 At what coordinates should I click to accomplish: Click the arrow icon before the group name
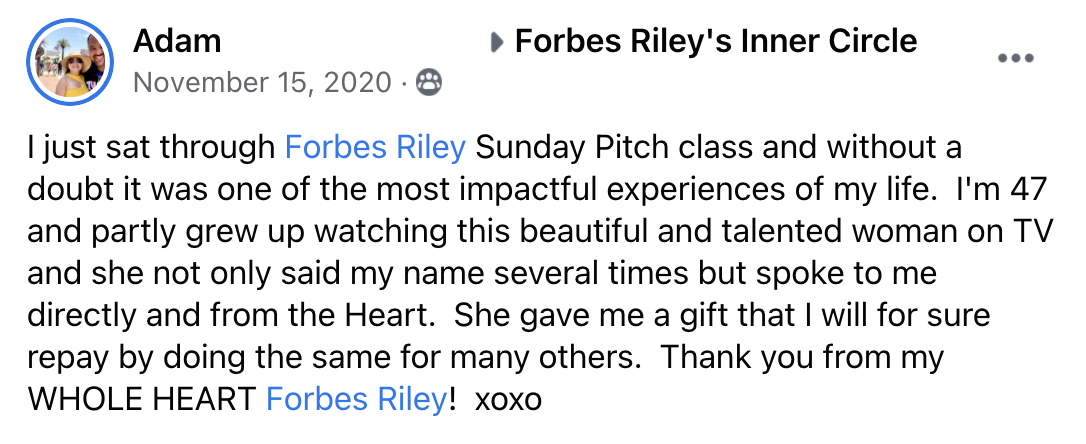coord(497,42)
